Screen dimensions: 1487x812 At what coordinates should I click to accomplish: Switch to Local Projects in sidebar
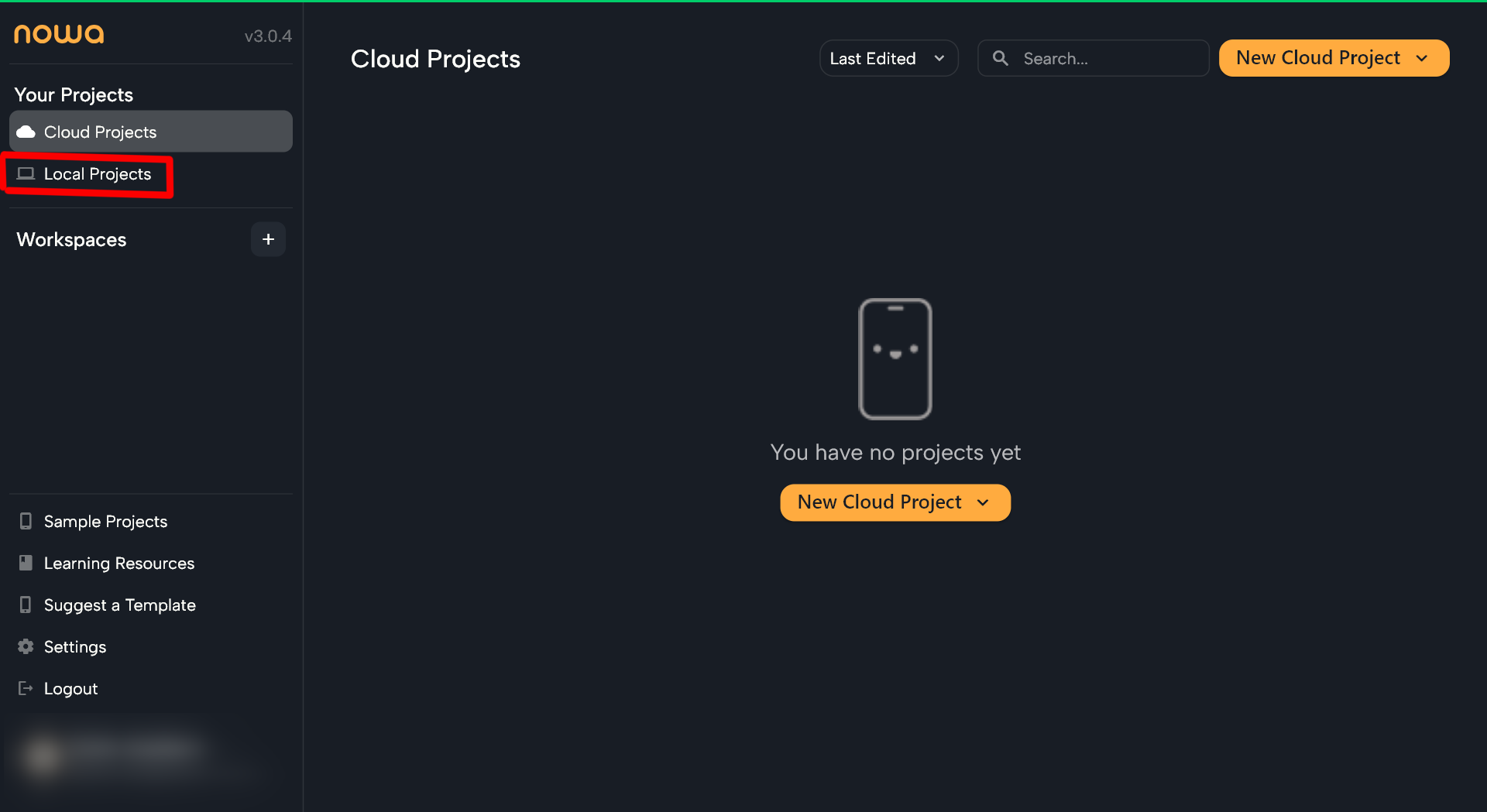[97, 174]
